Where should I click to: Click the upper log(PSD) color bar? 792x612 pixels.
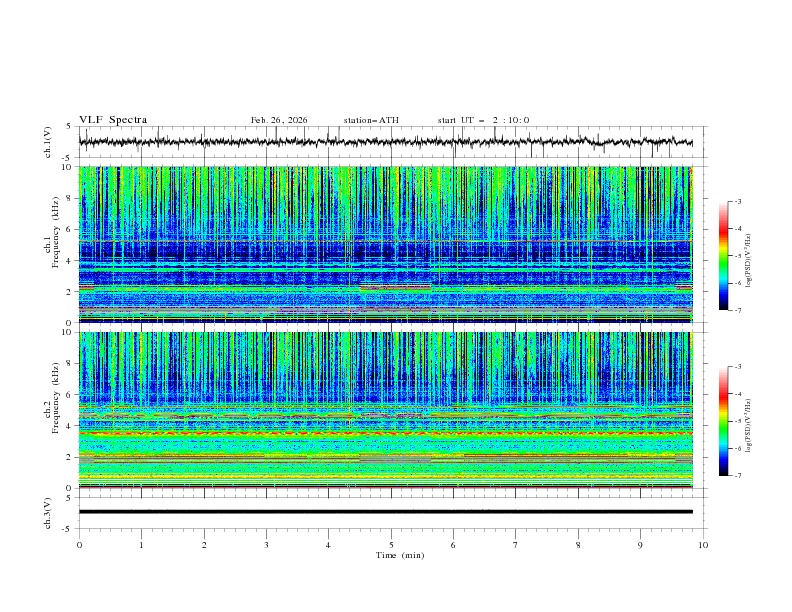[723, 256]
